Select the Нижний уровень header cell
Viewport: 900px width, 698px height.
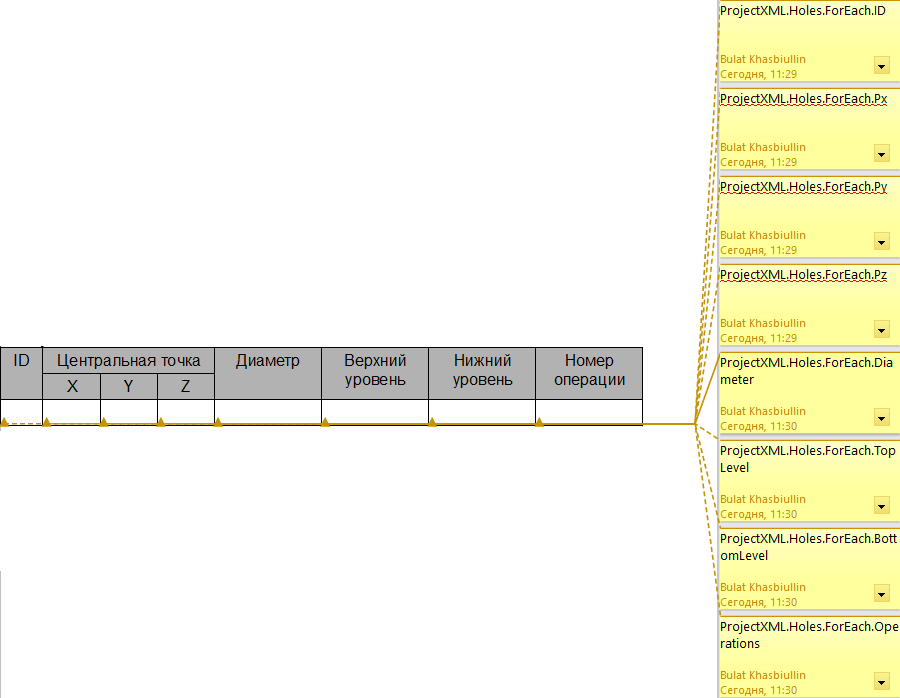482,372
